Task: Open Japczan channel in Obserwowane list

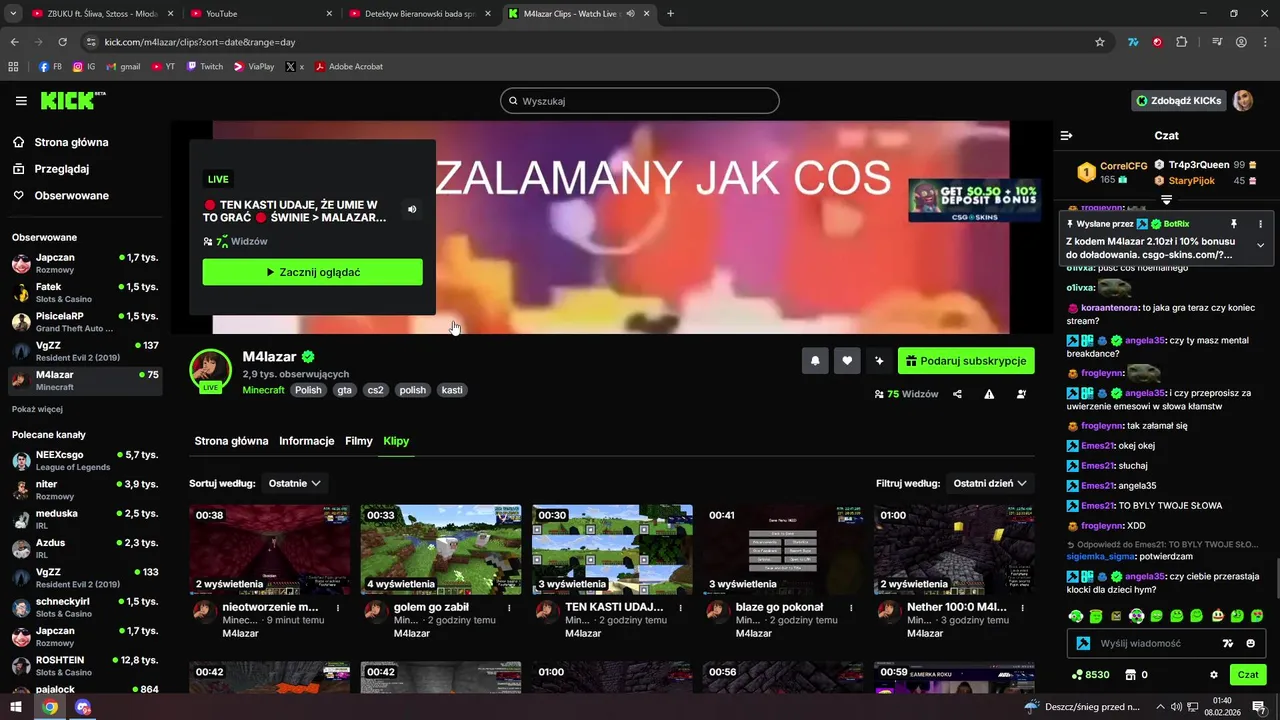Action: [85, 263]
